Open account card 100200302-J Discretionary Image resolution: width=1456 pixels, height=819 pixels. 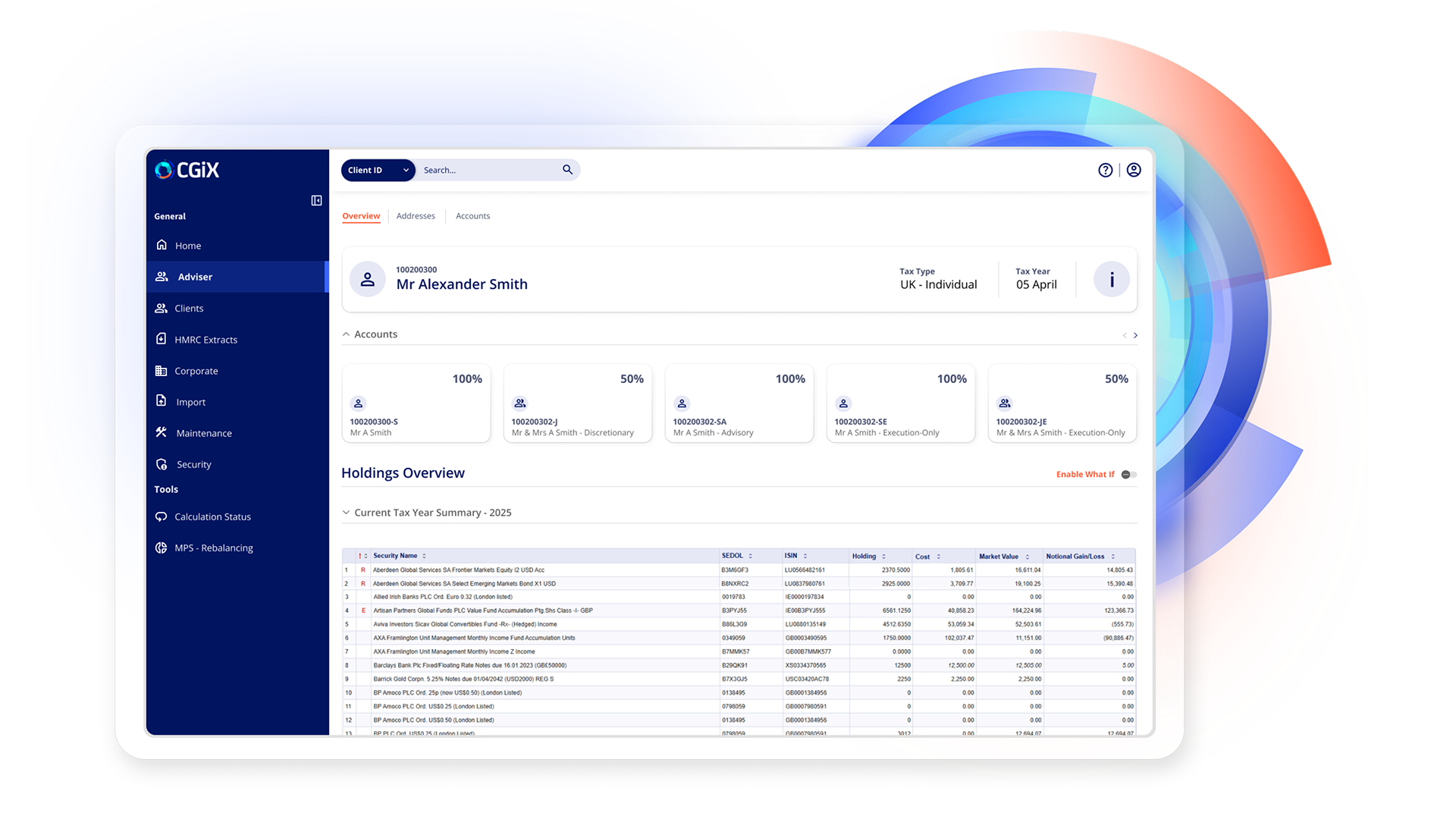click(578, 403)
